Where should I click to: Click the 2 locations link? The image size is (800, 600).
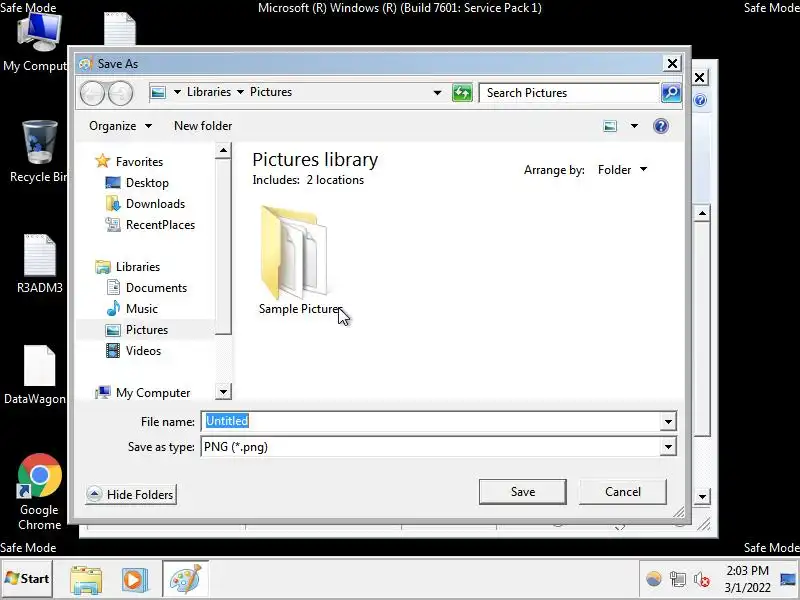coord(335,180)
